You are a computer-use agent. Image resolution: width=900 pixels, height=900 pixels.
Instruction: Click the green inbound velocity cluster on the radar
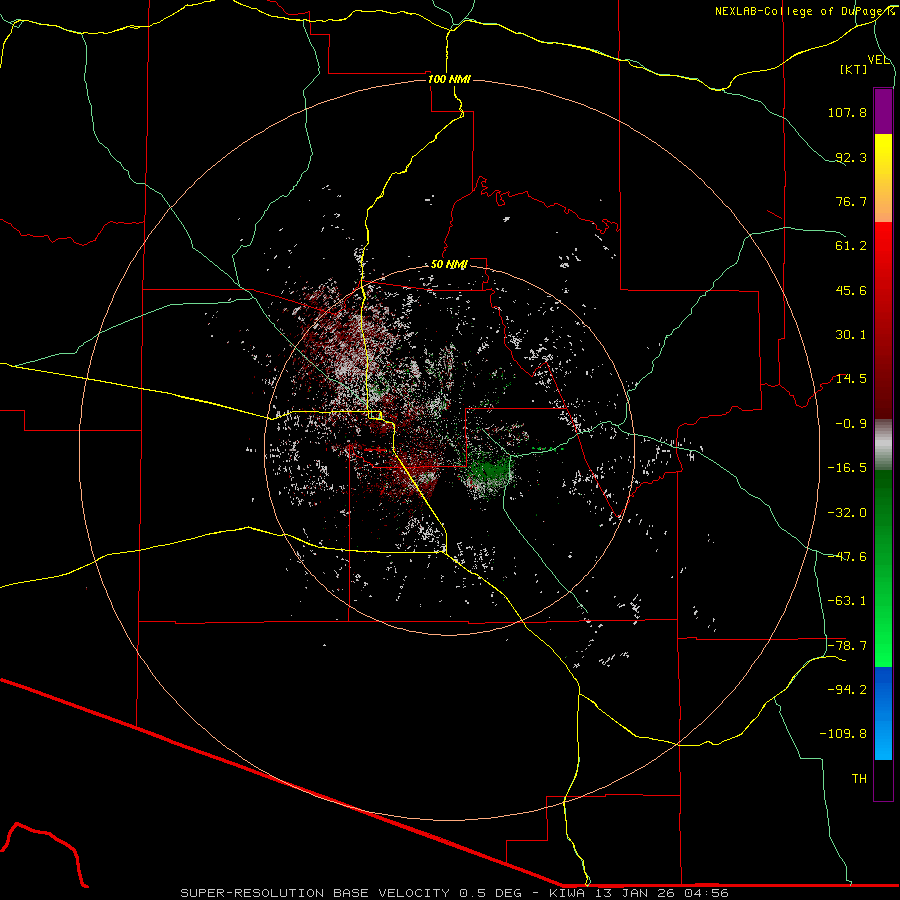(488, 474)
